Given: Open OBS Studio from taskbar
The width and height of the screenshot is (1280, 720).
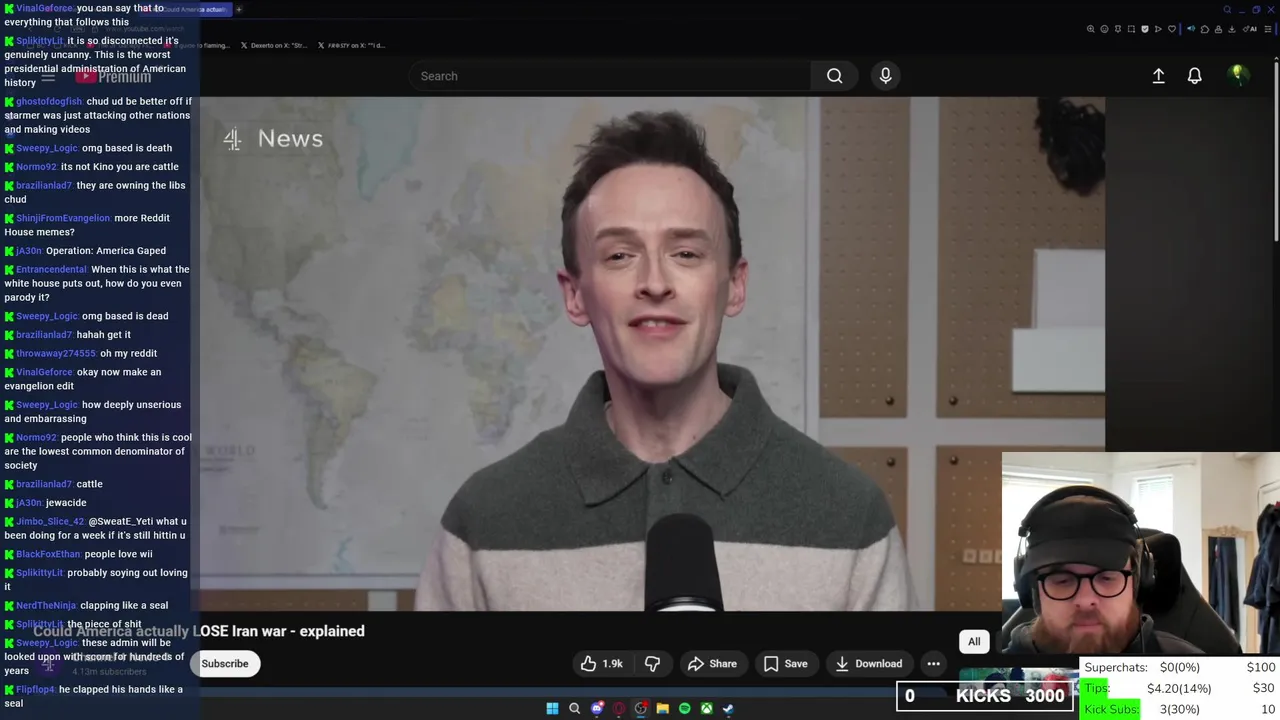Looking at the screenshot, I should 641,709.
